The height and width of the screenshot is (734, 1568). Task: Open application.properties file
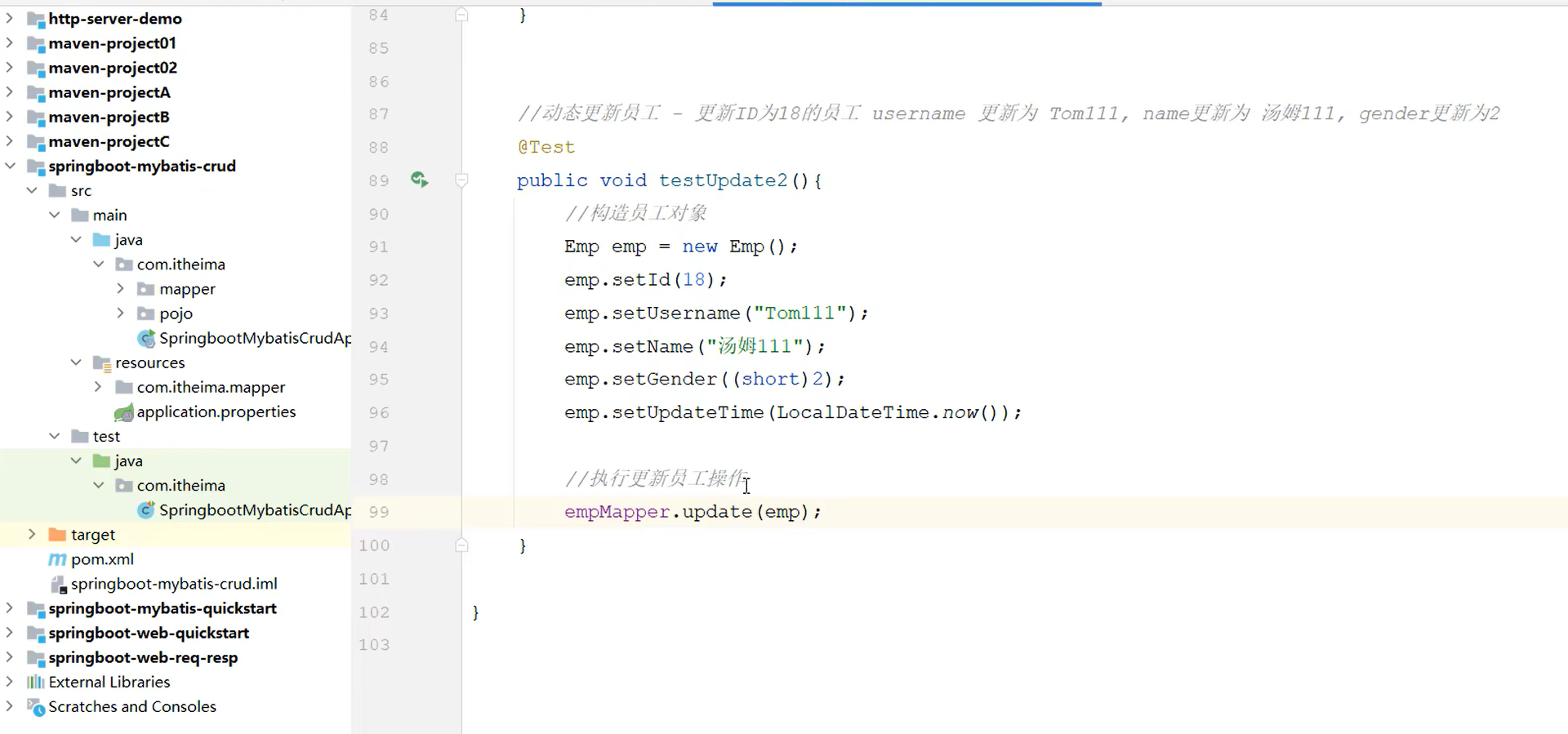click(x=216, y=411)
